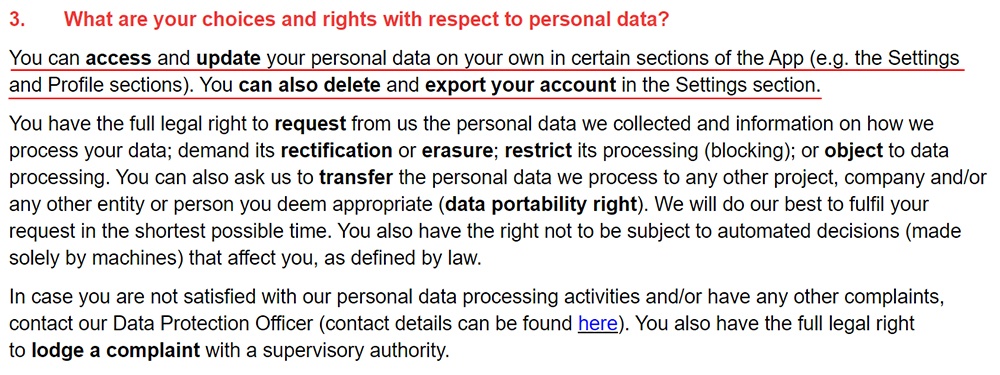
Task: Click the section number "3."
Action: tap(17, 19)
